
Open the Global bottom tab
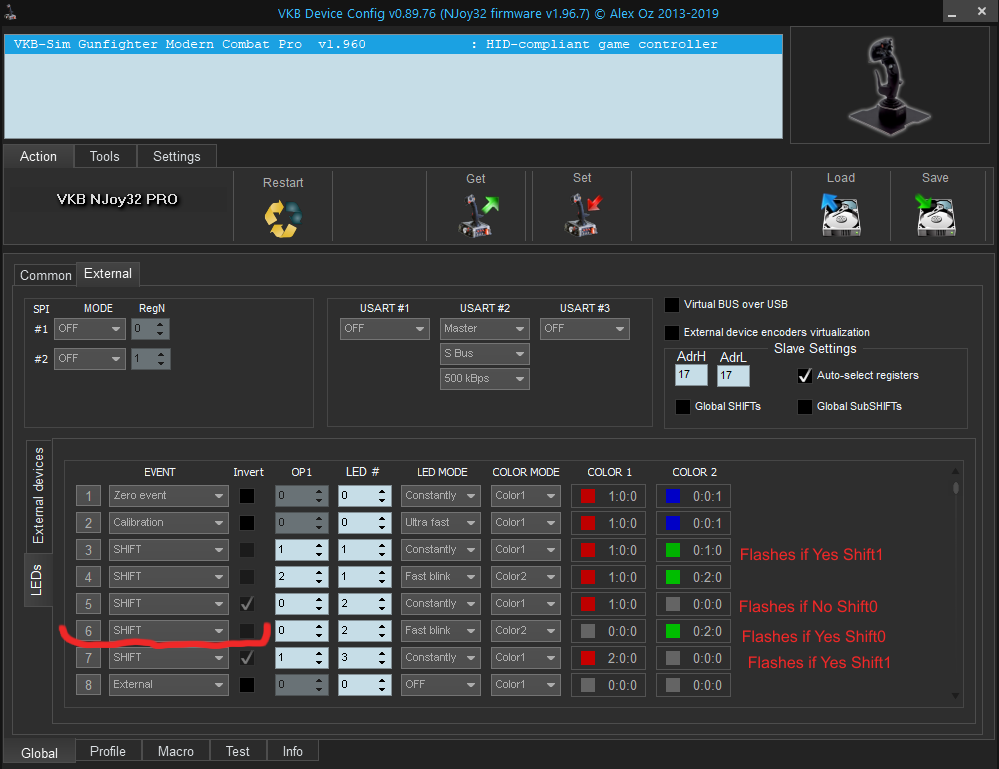pyautogui.click(x=39, y=753)
